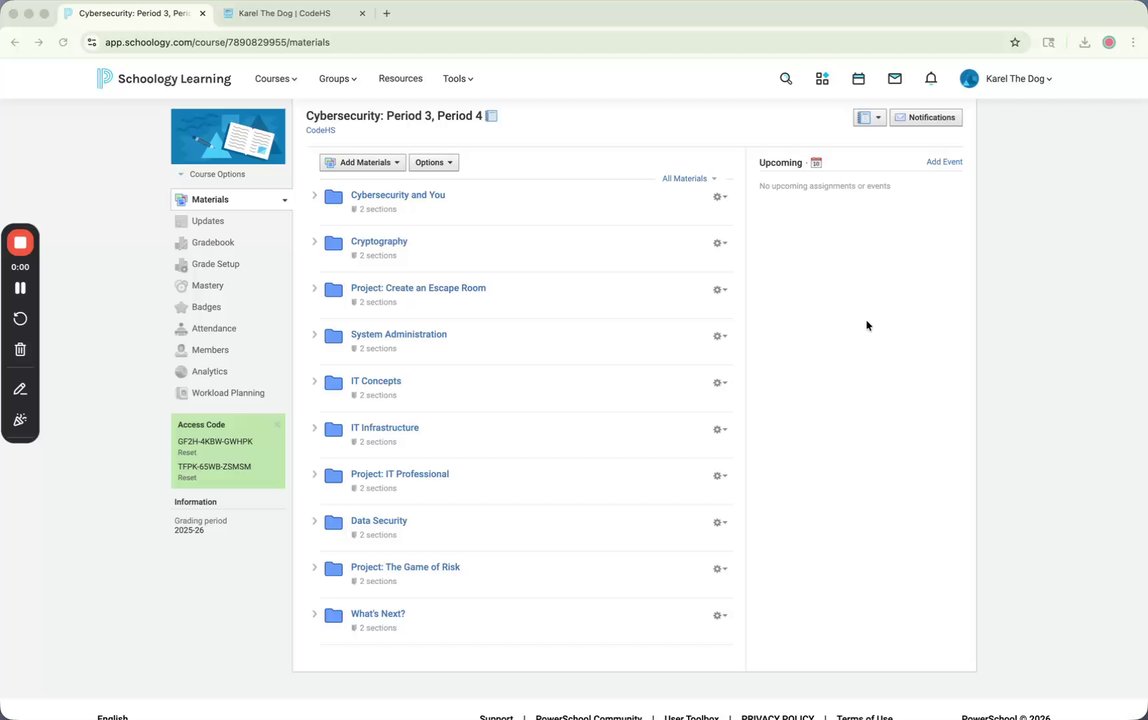
Task: Open the calendar icon in header
Action: [858, 79]
